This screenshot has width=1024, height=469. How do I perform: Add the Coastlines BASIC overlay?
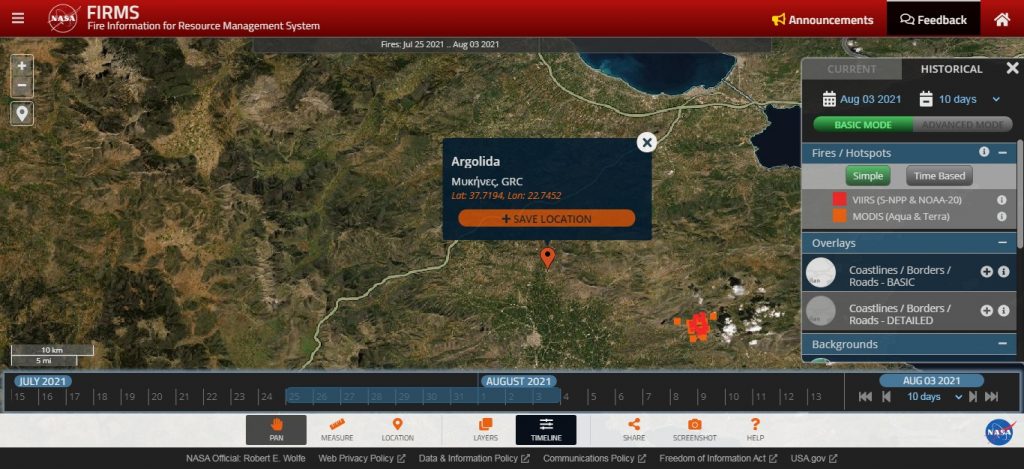click(986, 272)
